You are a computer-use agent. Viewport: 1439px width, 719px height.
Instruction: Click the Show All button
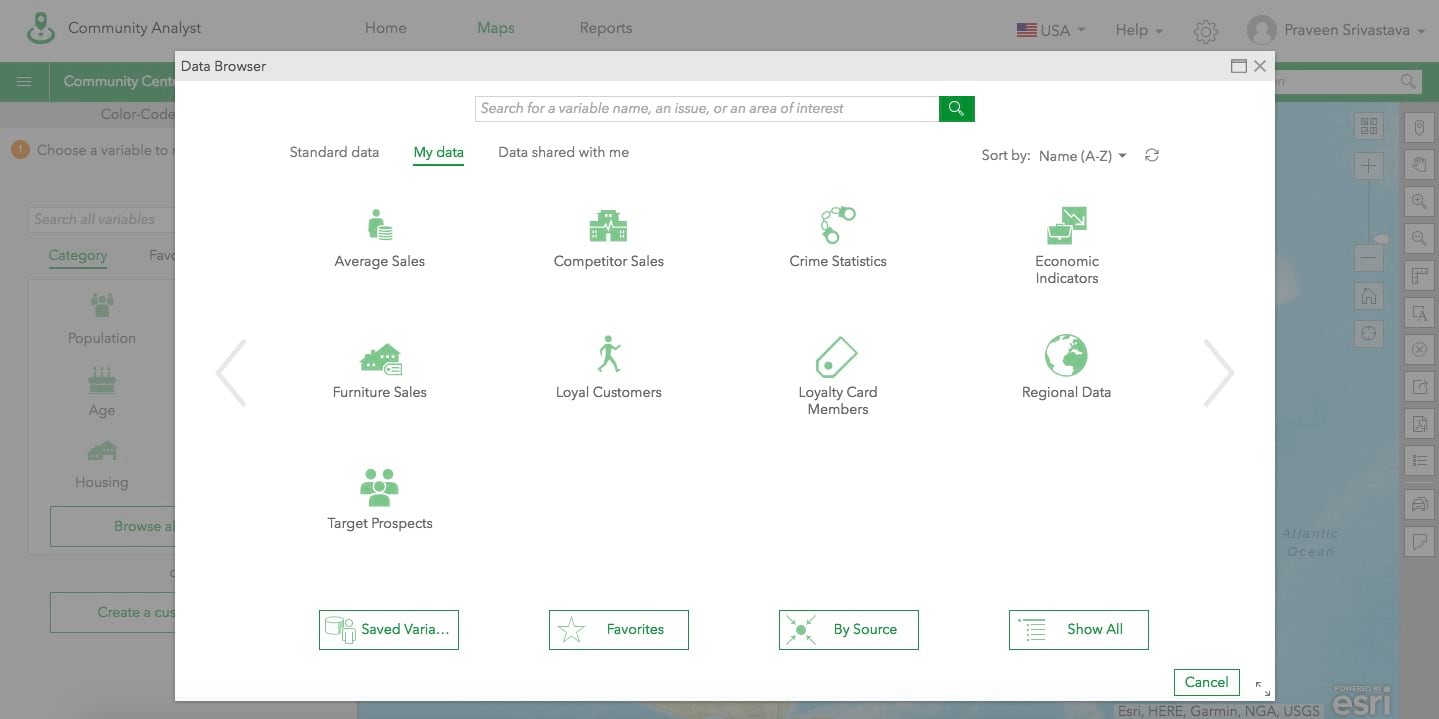1079,630
